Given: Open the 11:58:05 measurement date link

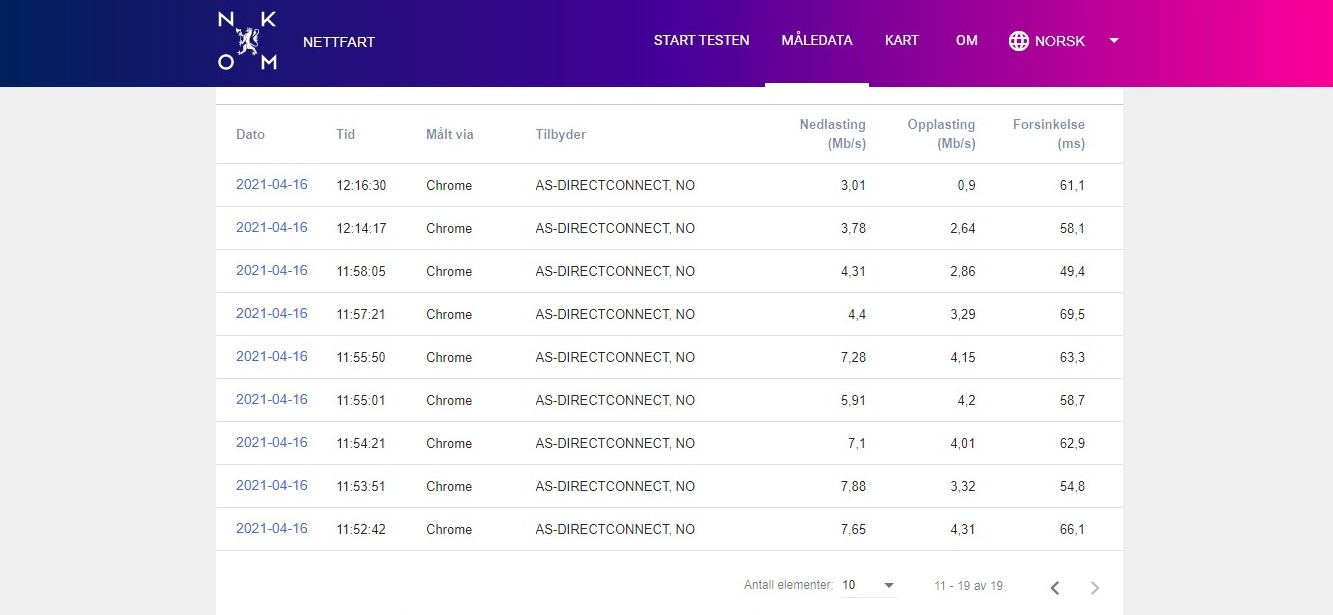Looking at the screenshot, I should 272,271.
